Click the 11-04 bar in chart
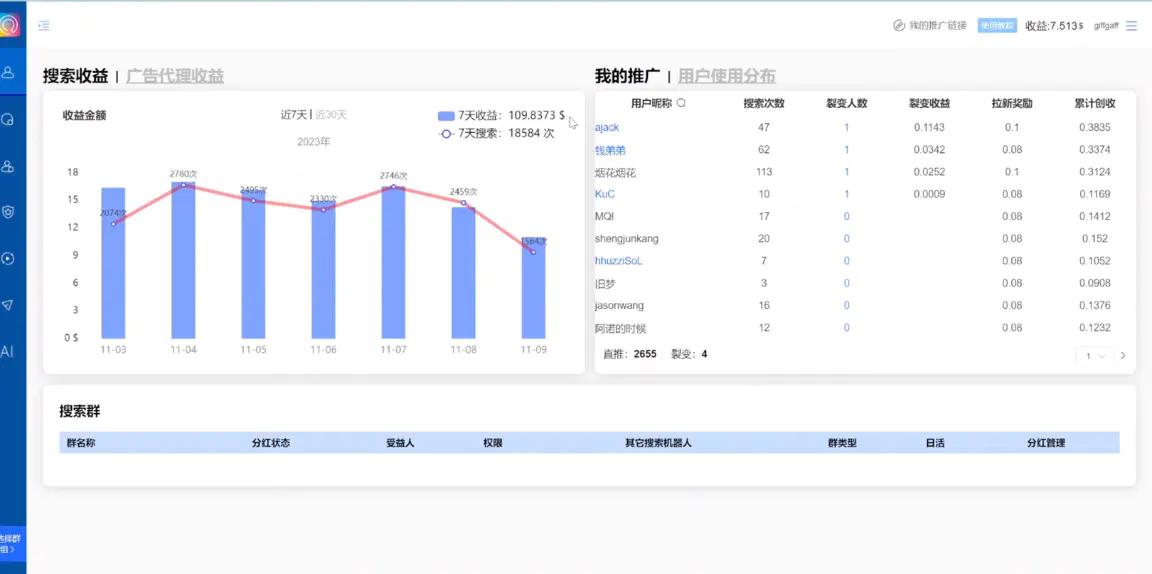 click(183, 260)
